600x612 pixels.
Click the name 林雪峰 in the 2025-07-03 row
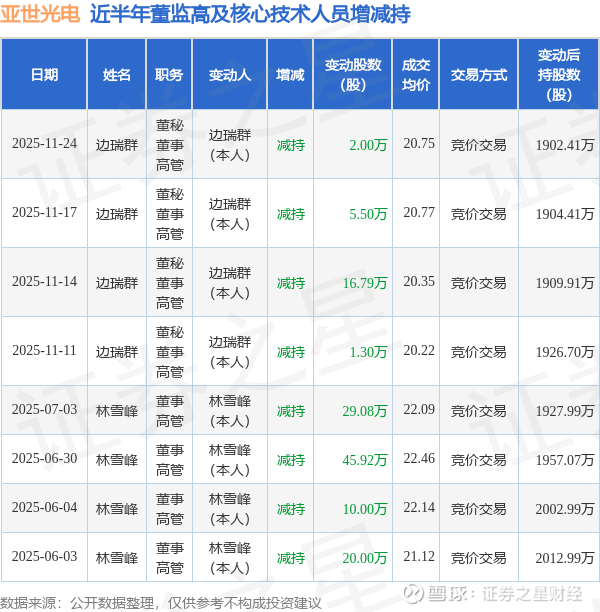[117, 411]
